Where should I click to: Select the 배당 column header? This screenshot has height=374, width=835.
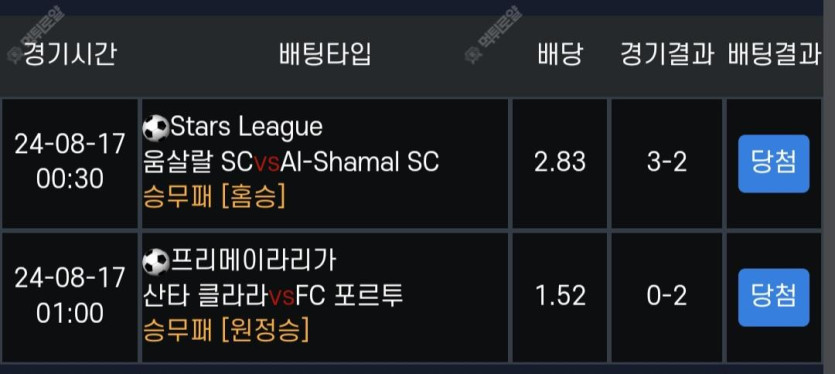pyautogui.click(x=560, y=54)
